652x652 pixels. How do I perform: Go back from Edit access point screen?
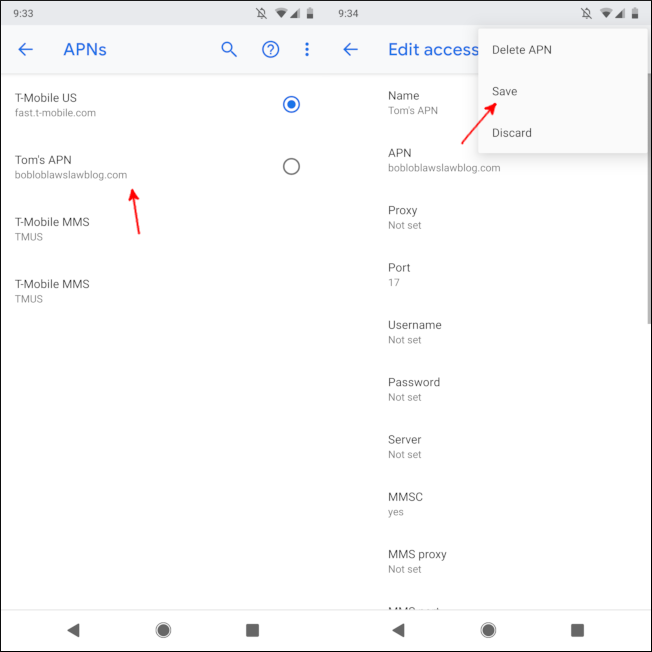(351, 49)
